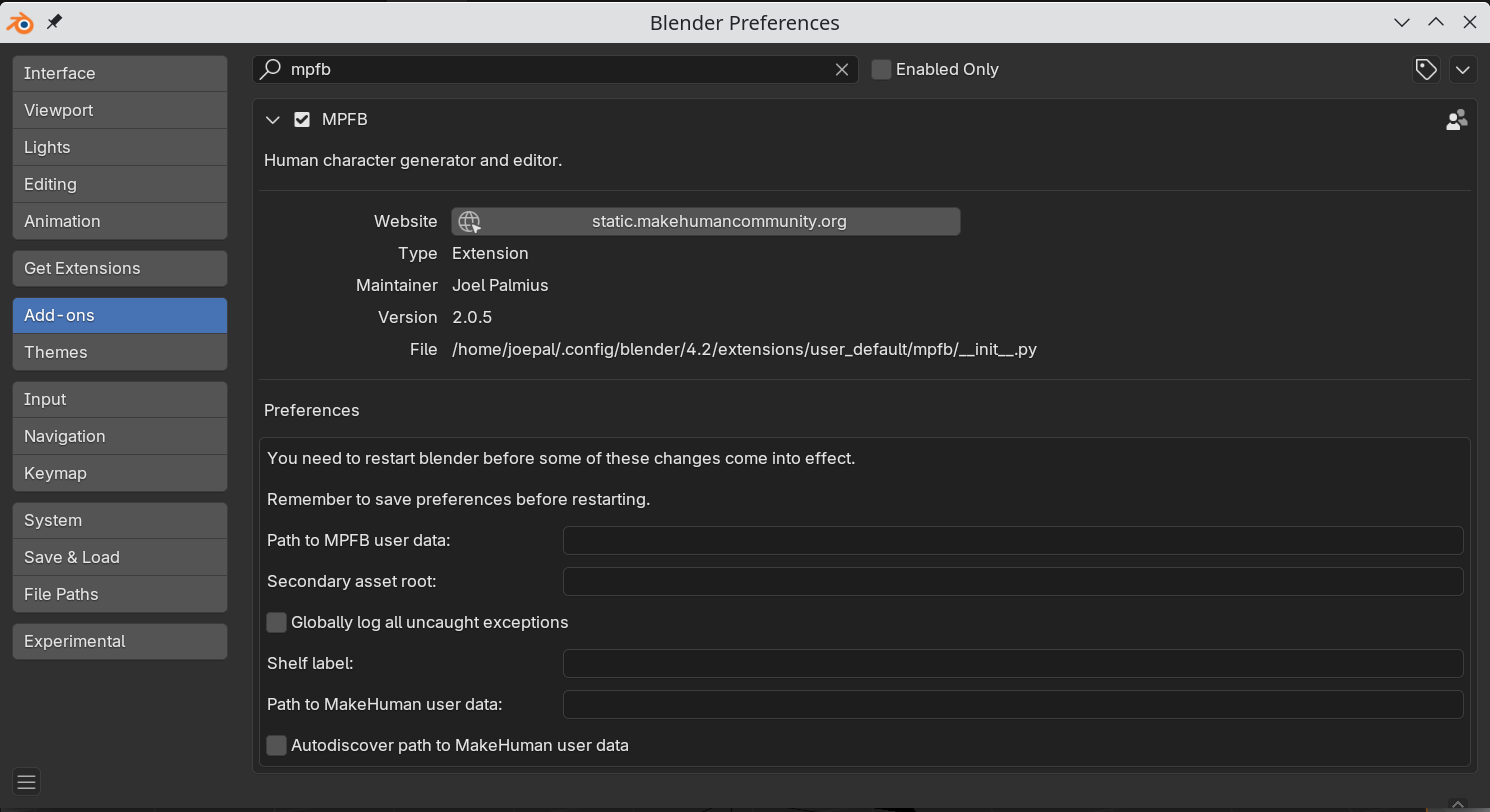Enable Autodiscover path to MakeHuman user data
Screen dimensions: 1490x812
277,745
